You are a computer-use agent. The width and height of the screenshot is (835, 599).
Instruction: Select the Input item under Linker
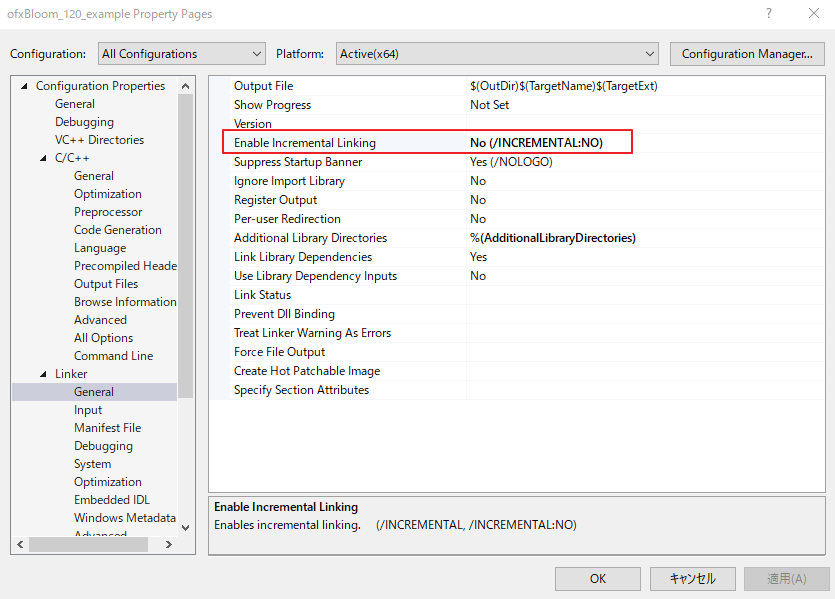[88, 409]
